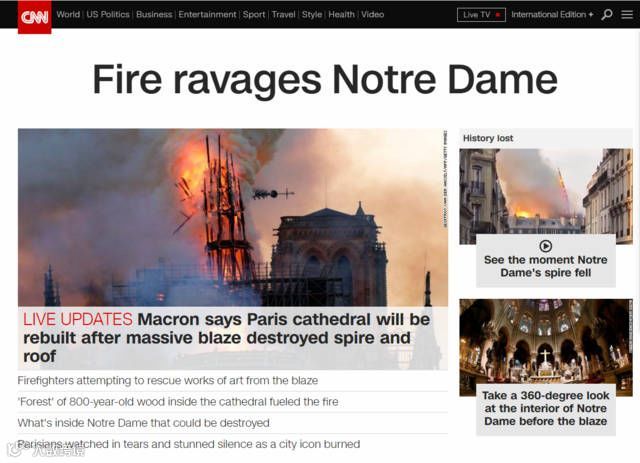Open What's inside Notre Dame link
The width and height of the screenshot is (640, 463).
tap(144, 423)
